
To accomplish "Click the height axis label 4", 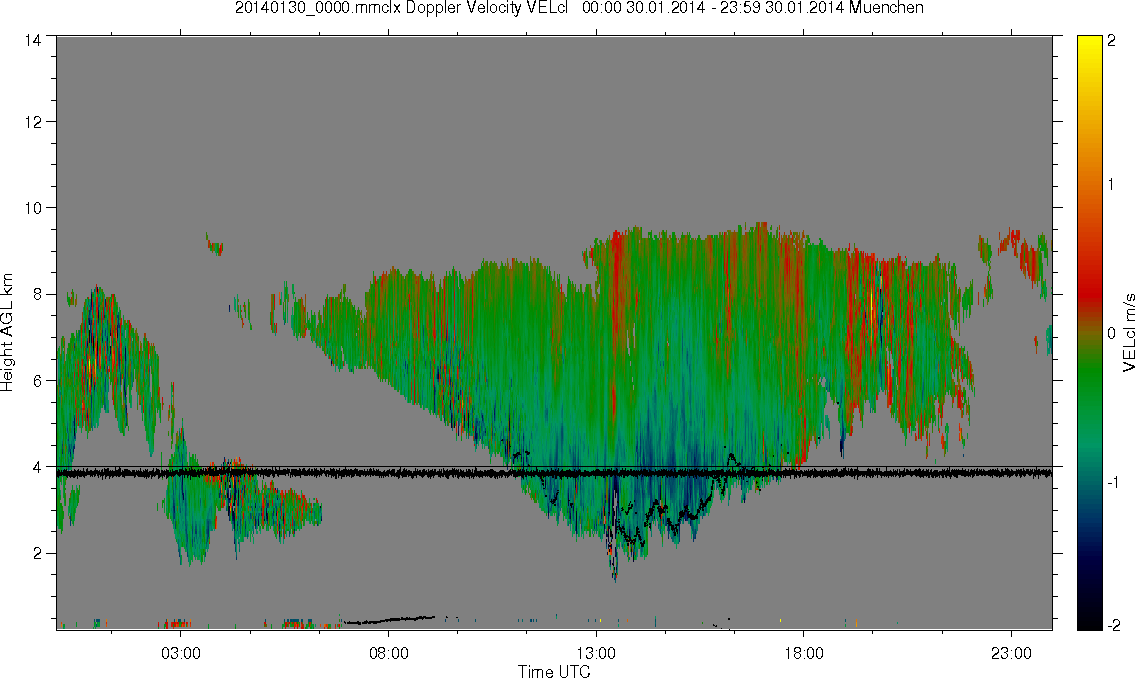I will [36, 467].
